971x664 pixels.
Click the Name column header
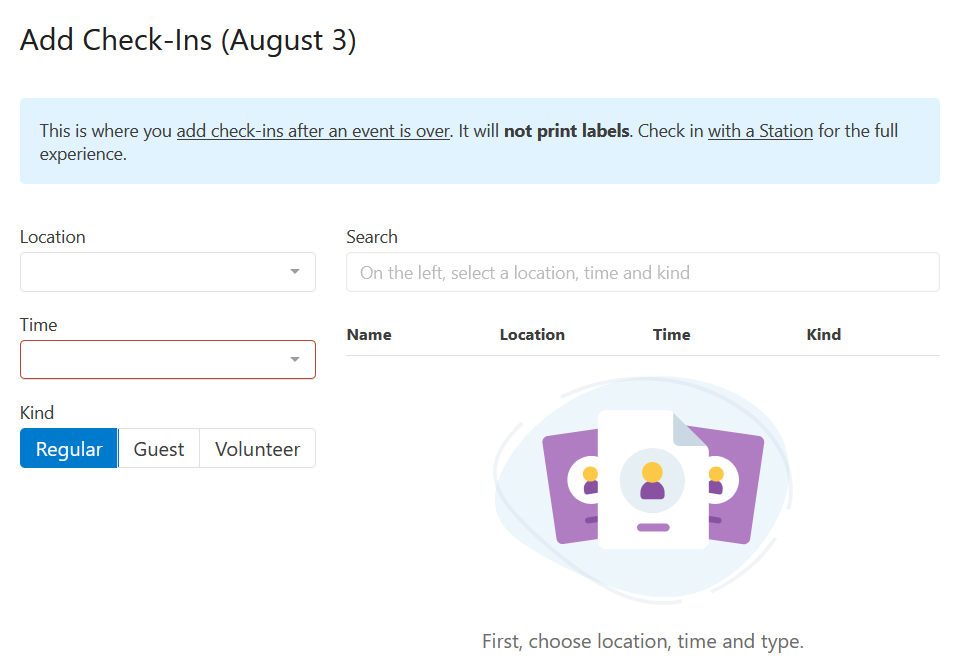click(369, 334)
